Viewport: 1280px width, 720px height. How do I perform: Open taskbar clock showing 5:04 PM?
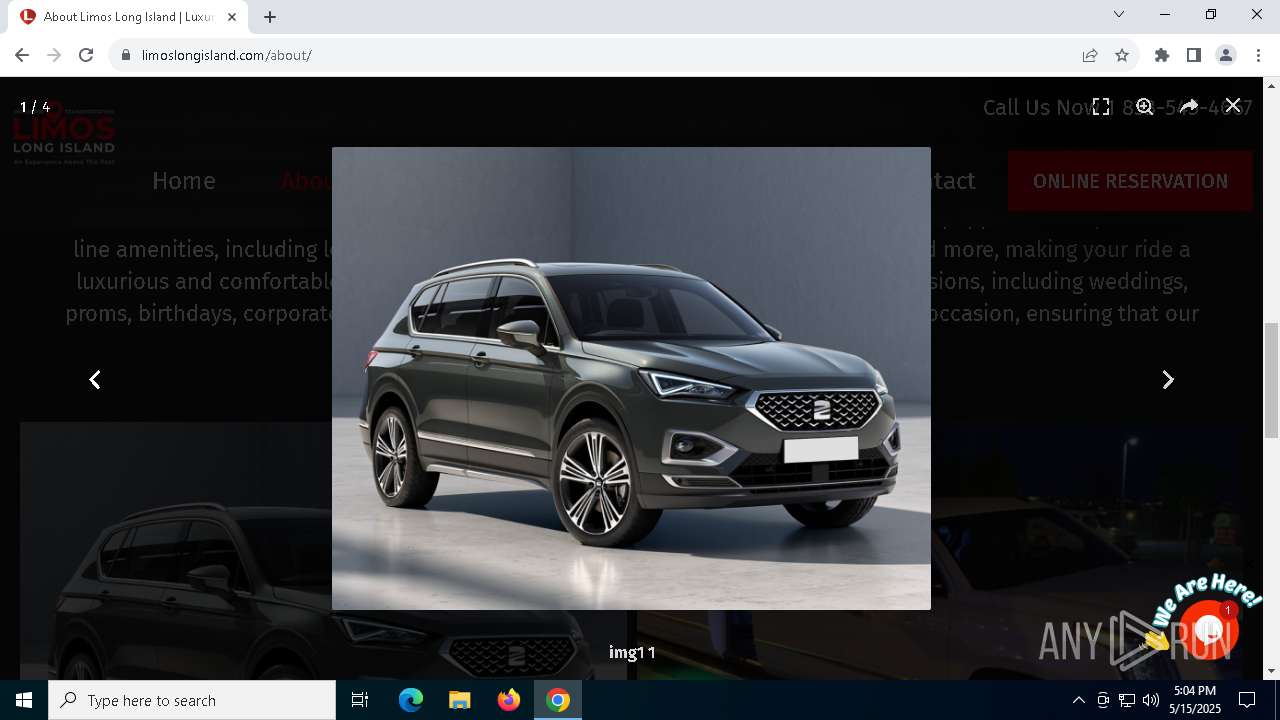pyautogui.click(x=1195, y=700)
